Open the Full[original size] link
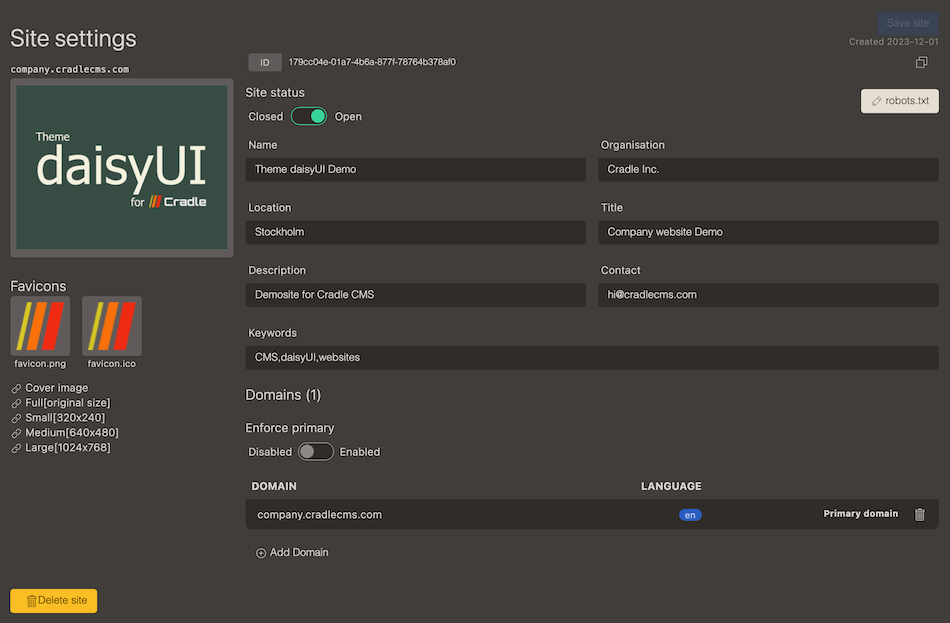 61,402
